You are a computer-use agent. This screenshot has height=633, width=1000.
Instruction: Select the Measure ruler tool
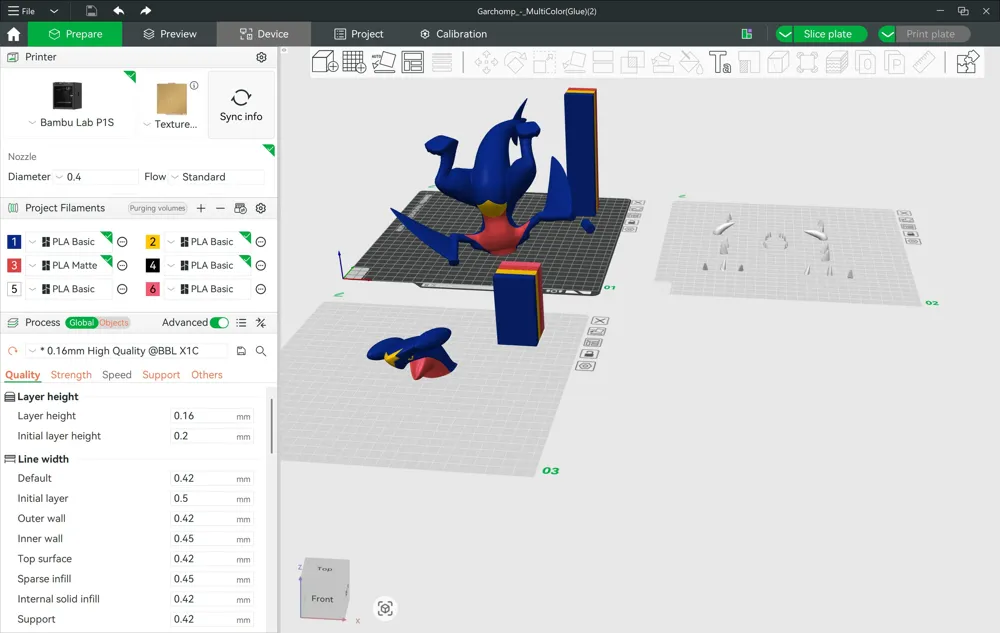point(924,62)
